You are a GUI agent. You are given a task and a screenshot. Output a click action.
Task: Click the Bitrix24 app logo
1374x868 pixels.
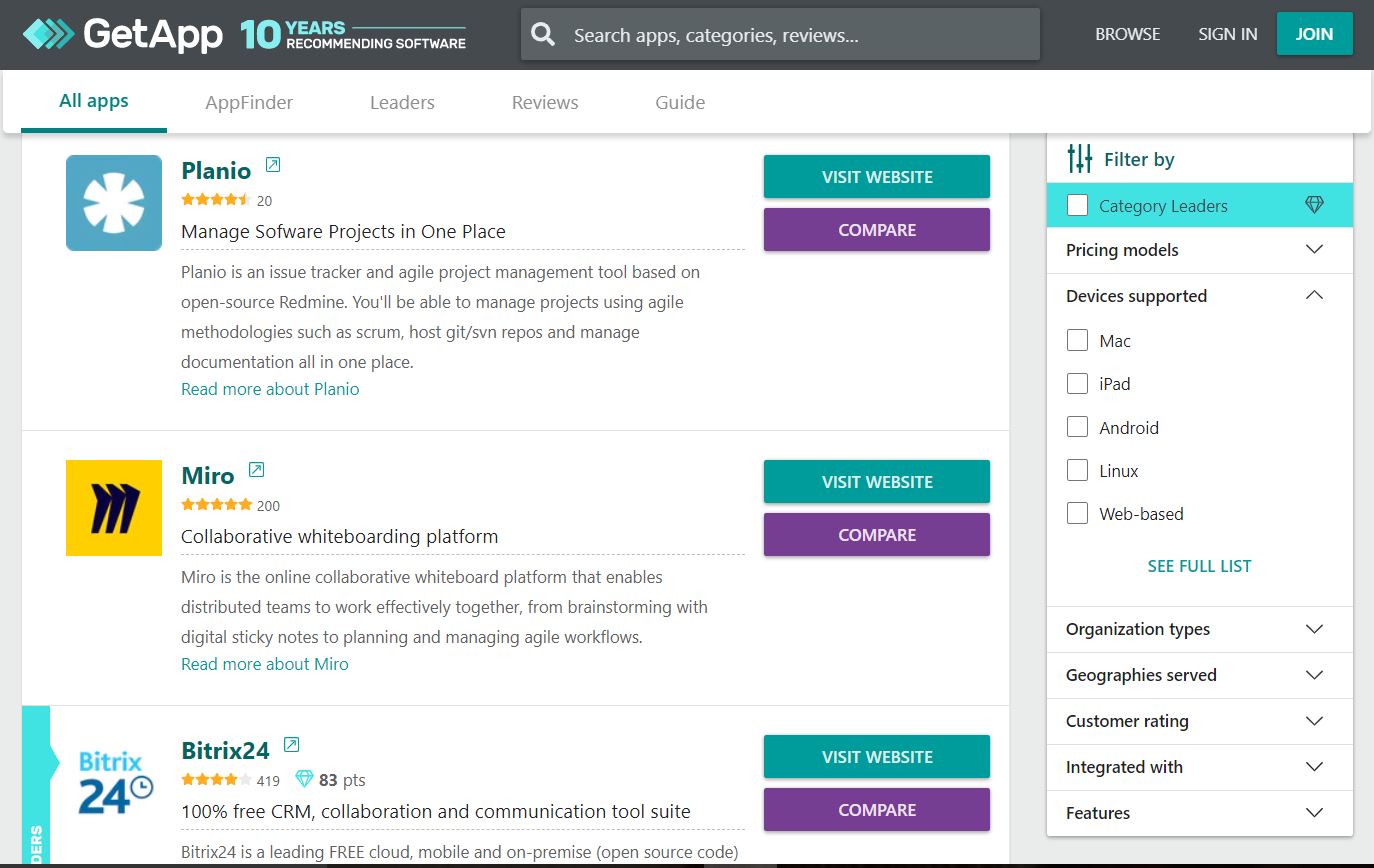[x=114, y=783]
